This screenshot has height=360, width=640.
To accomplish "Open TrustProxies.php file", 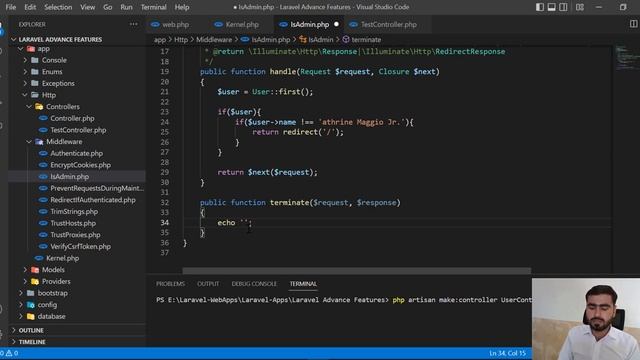I will point(75,235).
